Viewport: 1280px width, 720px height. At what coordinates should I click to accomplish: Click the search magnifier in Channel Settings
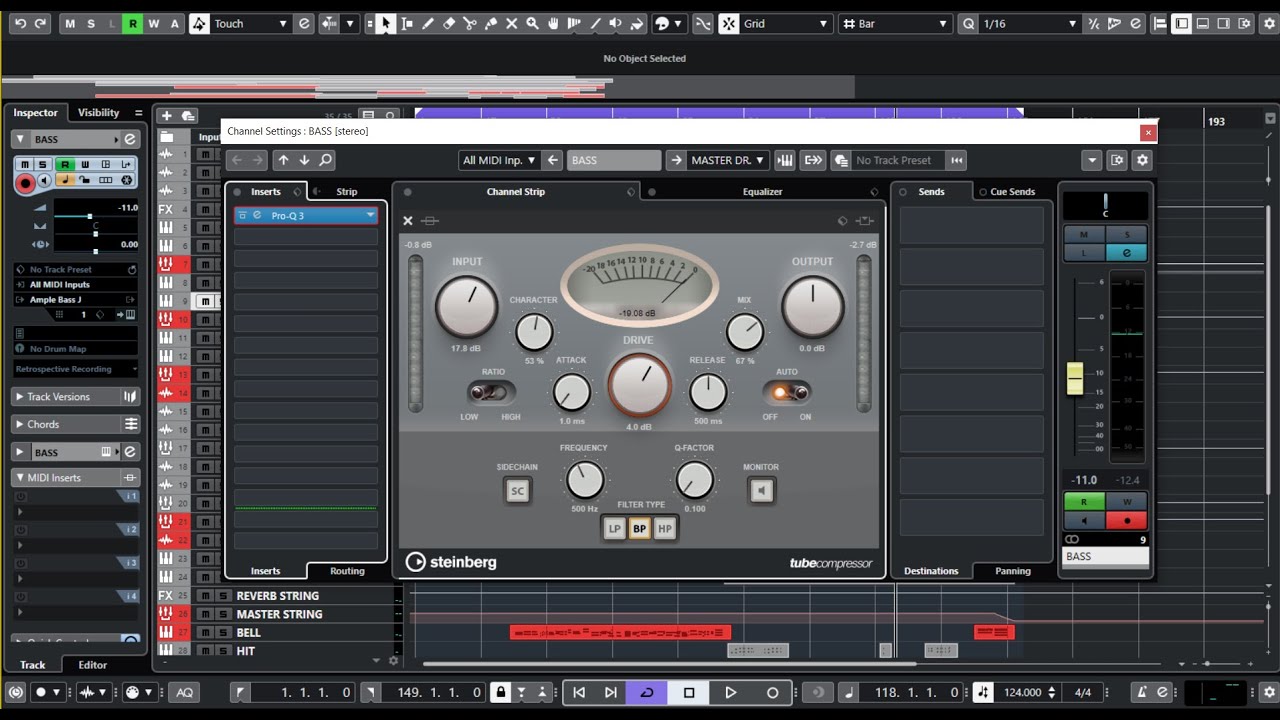point(326,160)
